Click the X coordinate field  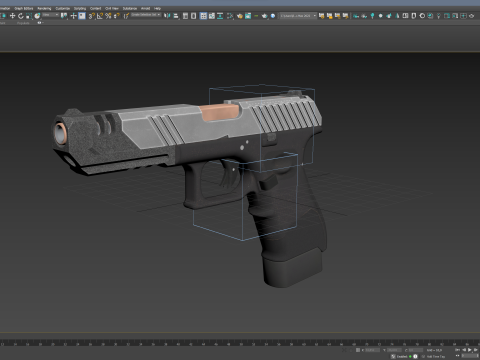point(372,350)
